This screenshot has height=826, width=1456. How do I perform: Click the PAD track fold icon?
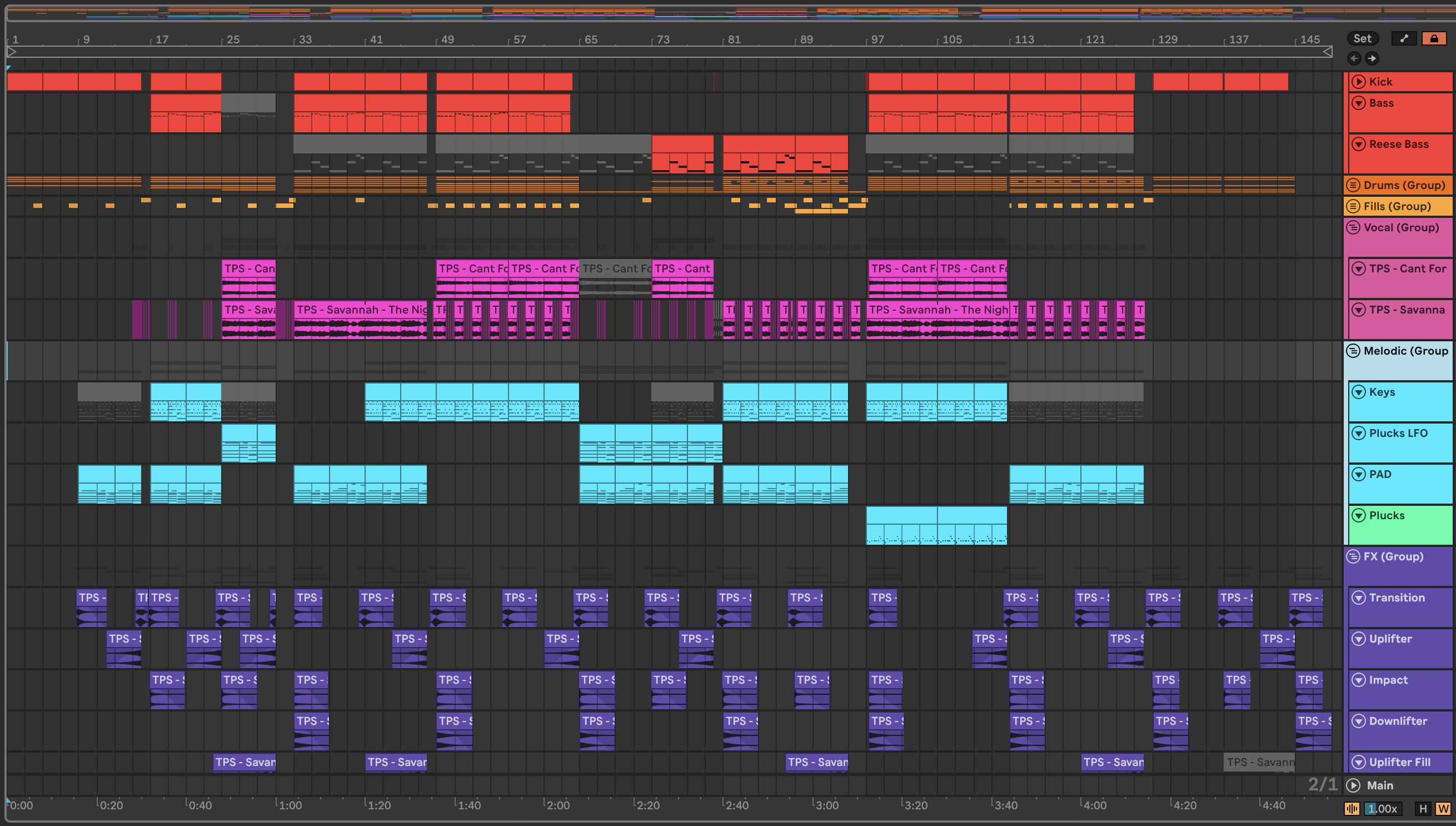point(1358,474)
